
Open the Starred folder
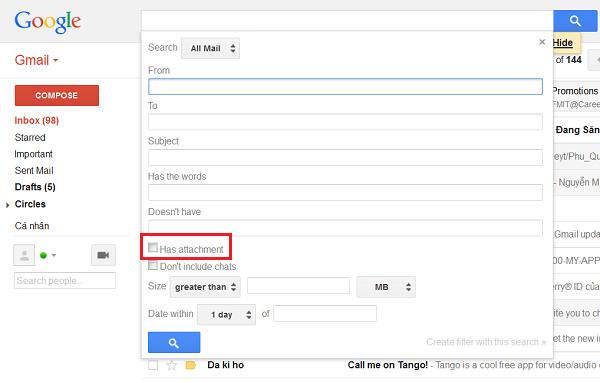(x=30, y=137)
